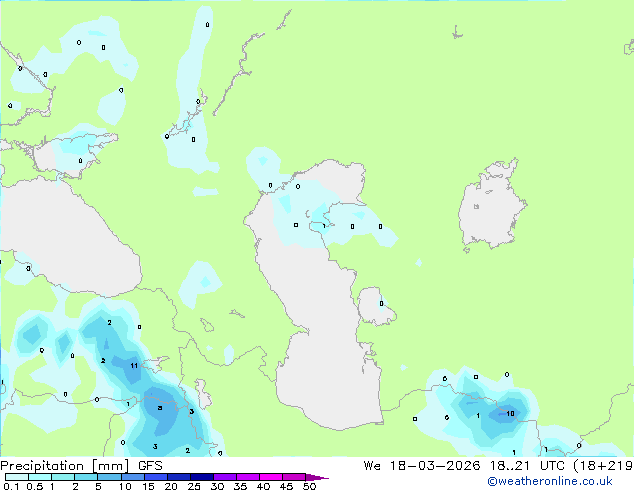Select legend swatch between 0.1 and 0.5
The width and height of the screenshot is (634, 490).
[x=17, y=477]
